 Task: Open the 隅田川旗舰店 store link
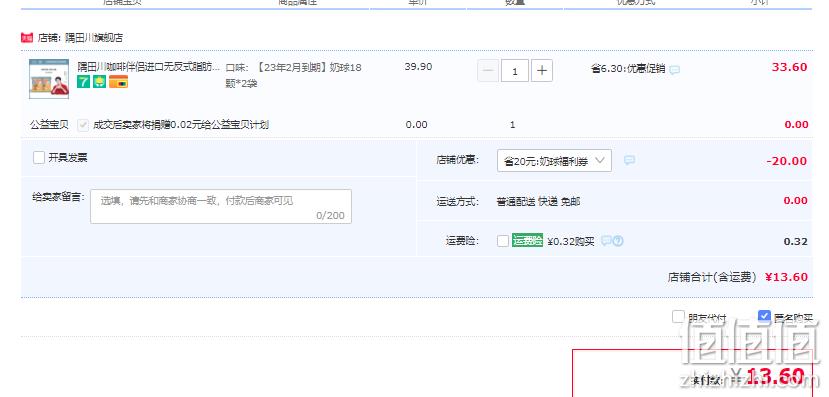point(94,38)
